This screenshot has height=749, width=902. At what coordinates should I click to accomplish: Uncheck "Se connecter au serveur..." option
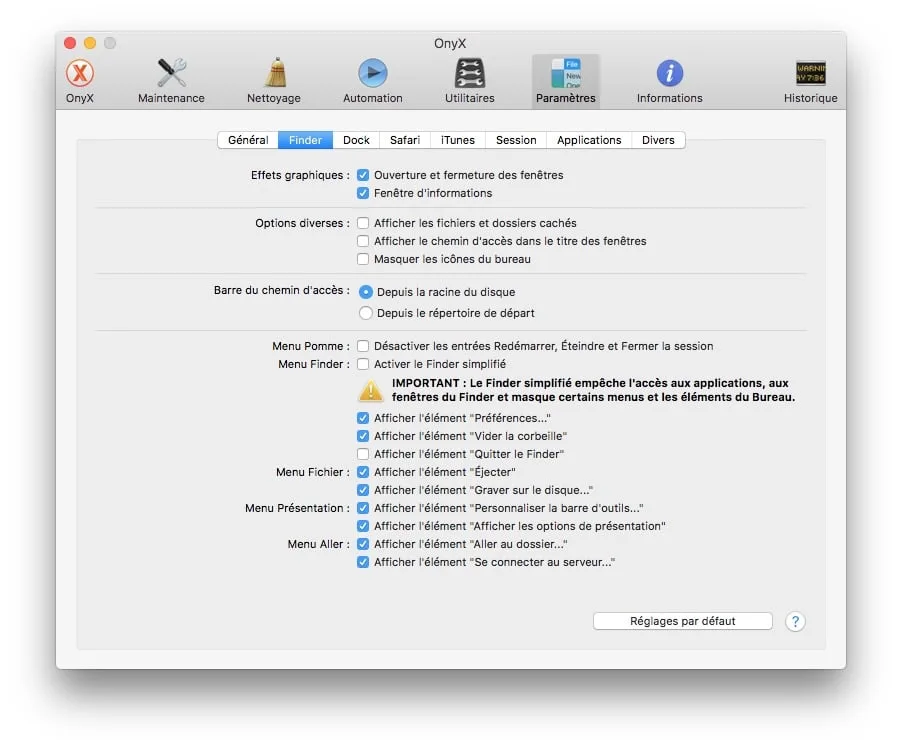click(363, 563)
